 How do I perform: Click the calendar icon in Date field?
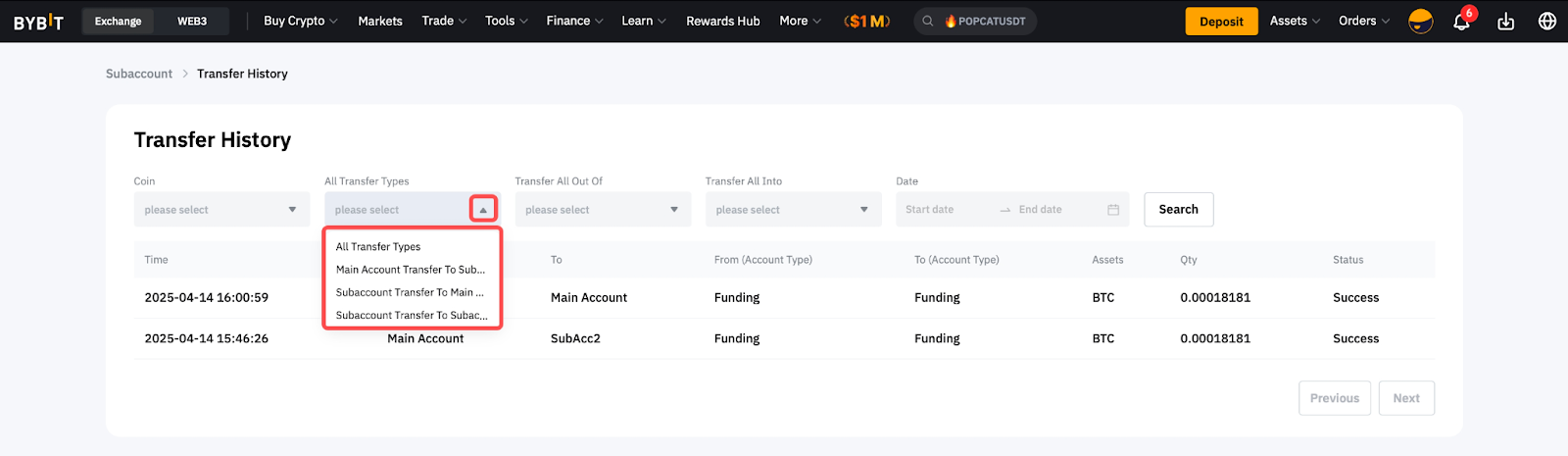pos(1113,210)
